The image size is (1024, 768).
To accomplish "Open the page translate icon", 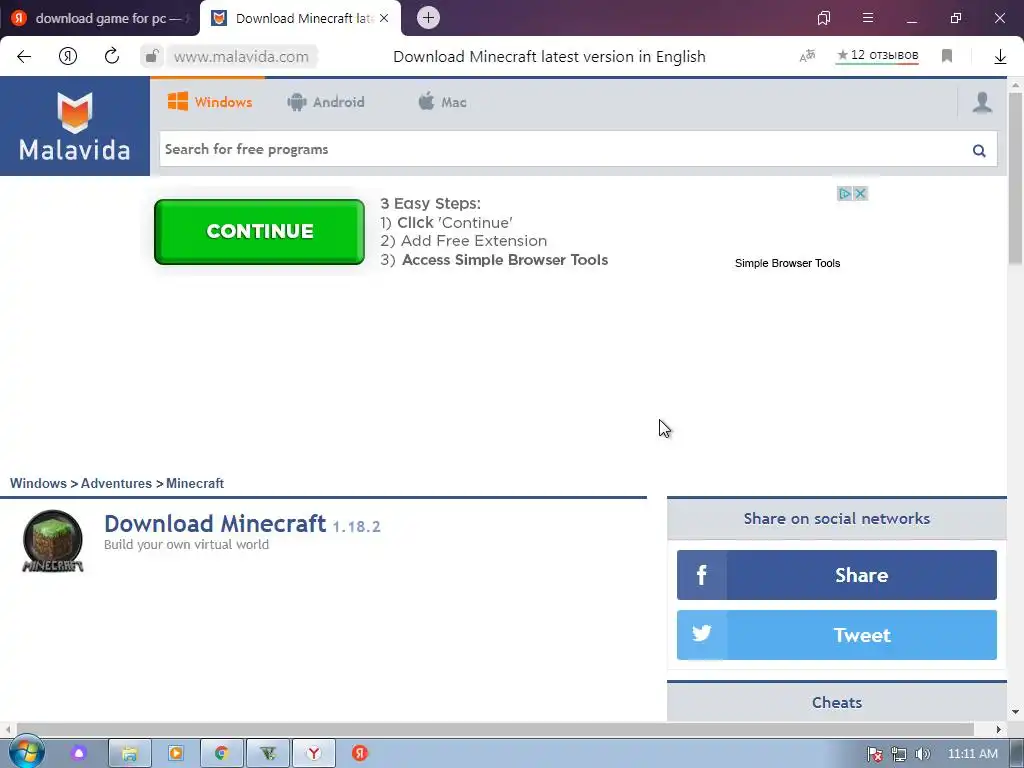I will click(x=807, y=56).
